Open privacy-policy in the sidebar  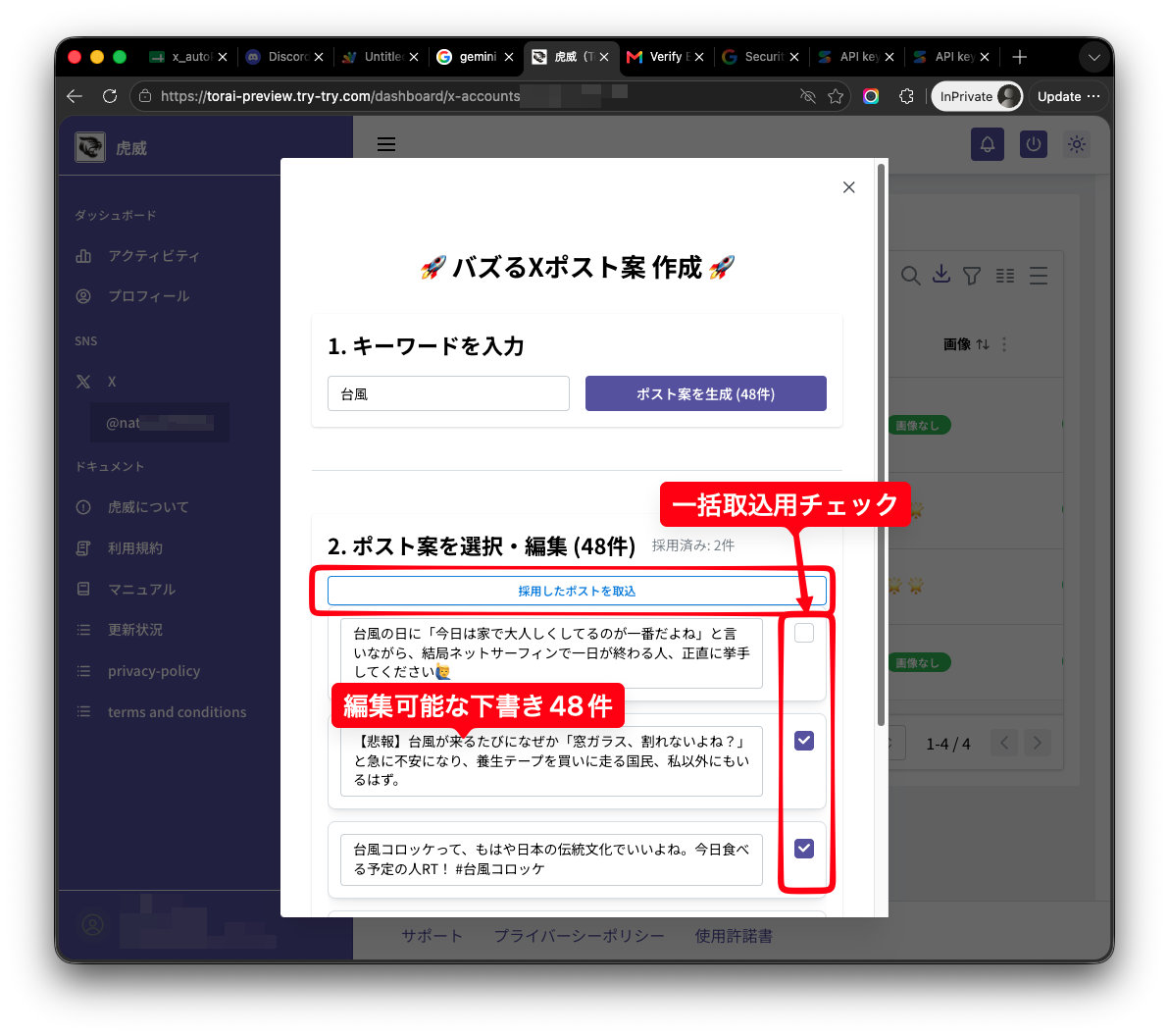(154, 670)
